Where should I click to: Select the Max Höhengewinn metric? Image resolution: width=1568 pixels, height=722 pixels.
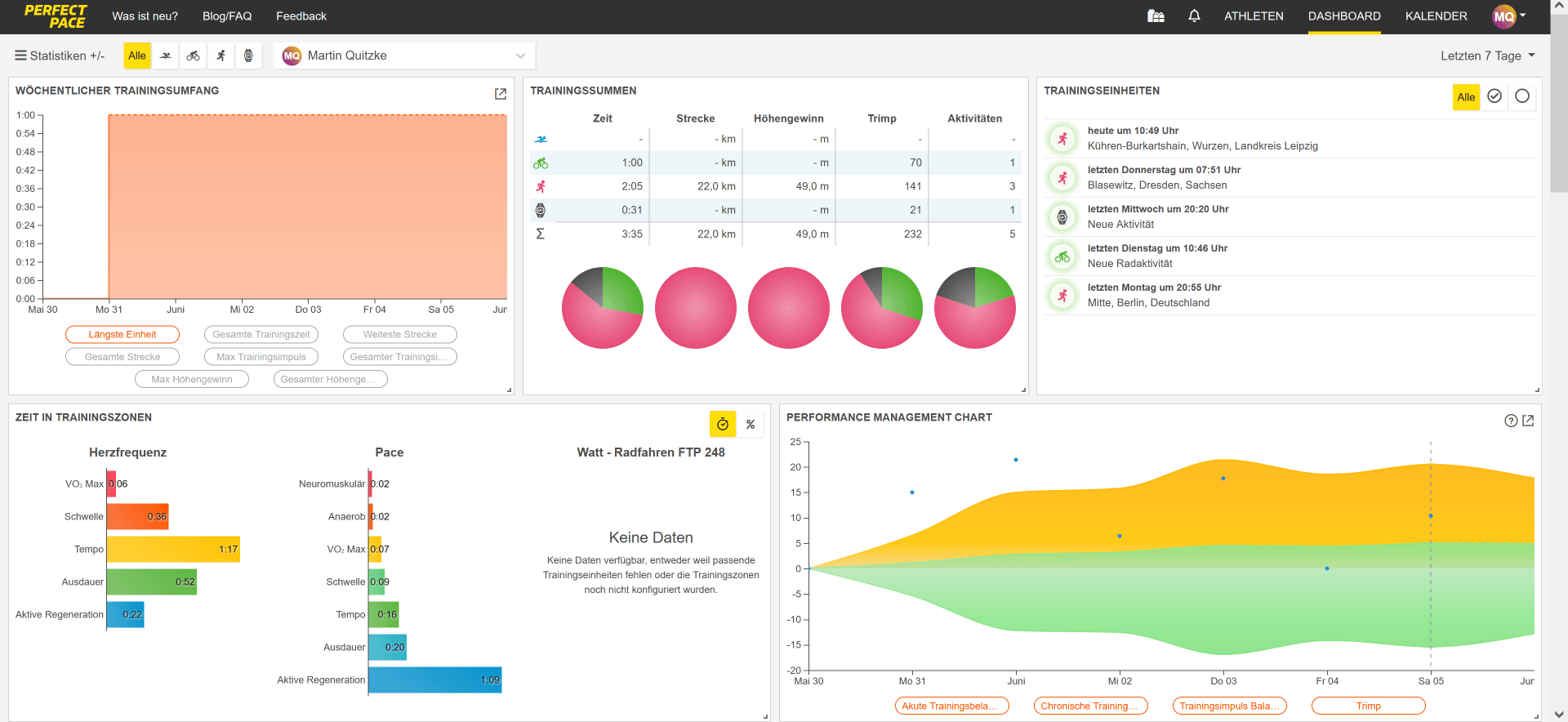[192, 379]
